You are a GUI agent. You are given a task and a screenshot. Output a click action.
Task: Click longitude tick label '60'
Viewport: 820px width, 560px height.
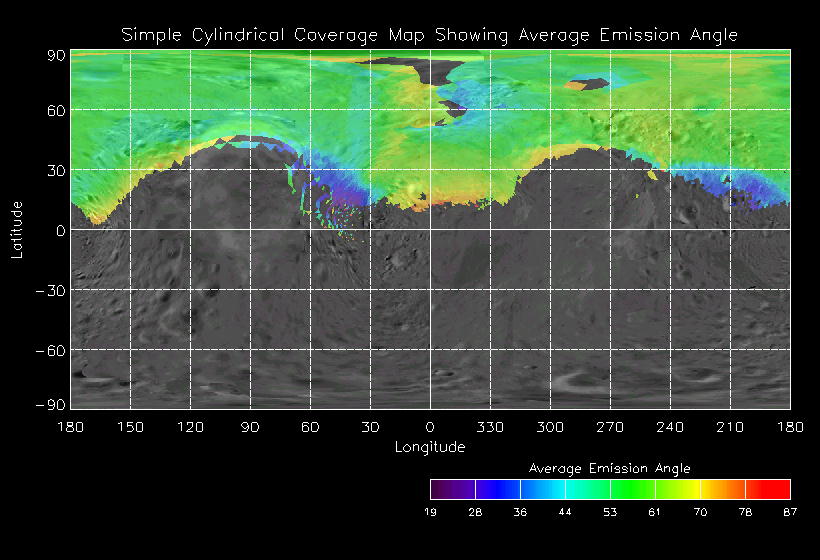[x=310, y=427]
